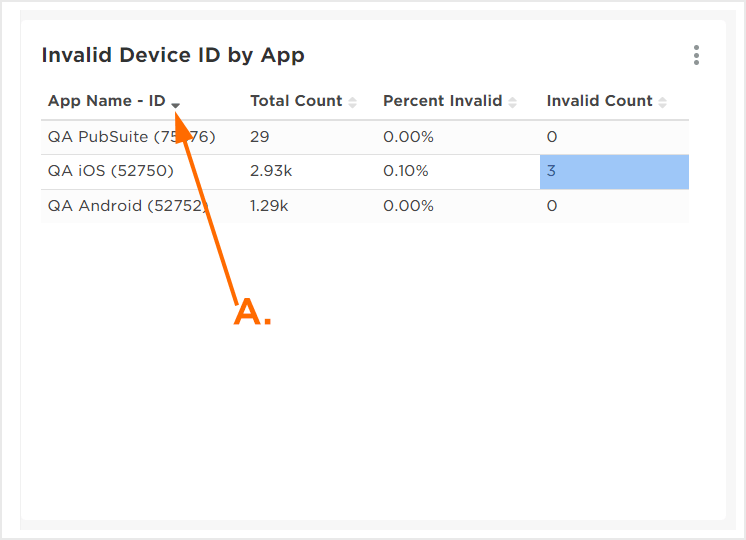
Task: Click QA Android's invalid count cell
Action: pyautogui.click(x=552, y=206)
